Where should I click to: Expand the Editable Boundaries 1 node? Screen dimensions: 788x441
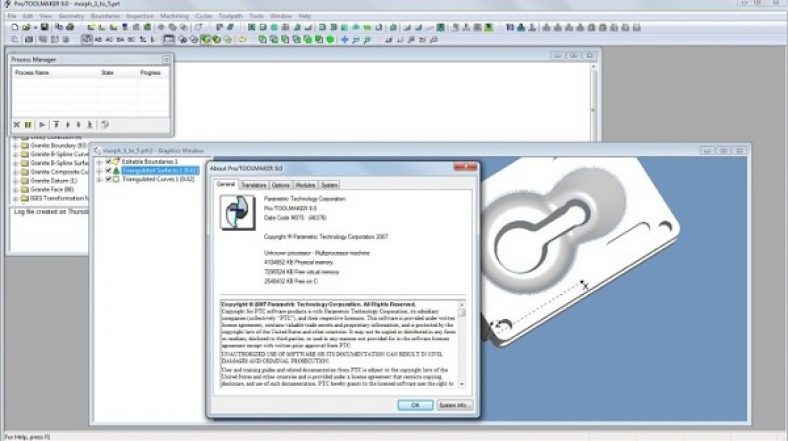pyautogui.click(x=100, y=162)
